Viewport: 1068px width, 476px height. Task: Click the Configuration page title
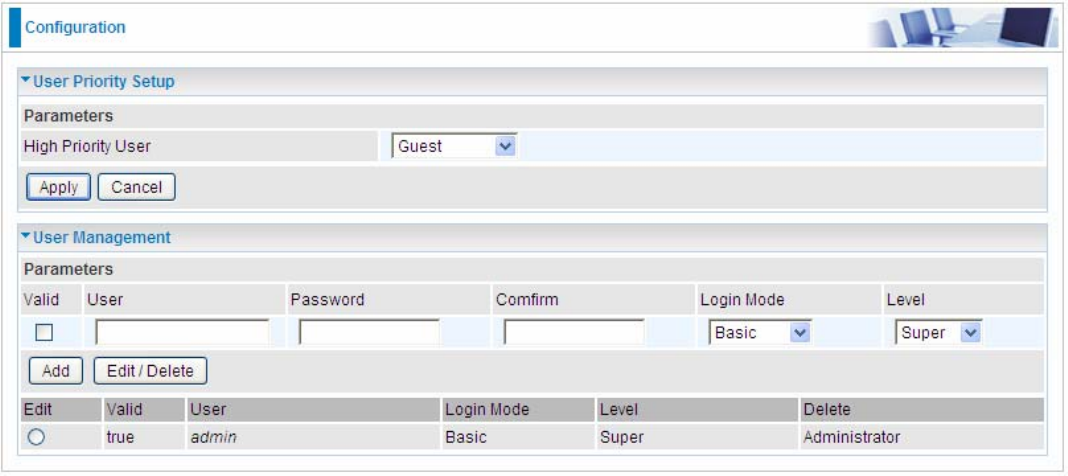pyautogui.click(x=75, y=28)
